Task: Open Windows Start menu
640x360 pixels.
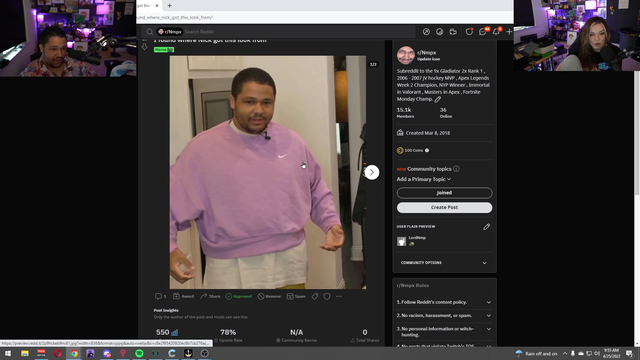Action: point(8,353)
